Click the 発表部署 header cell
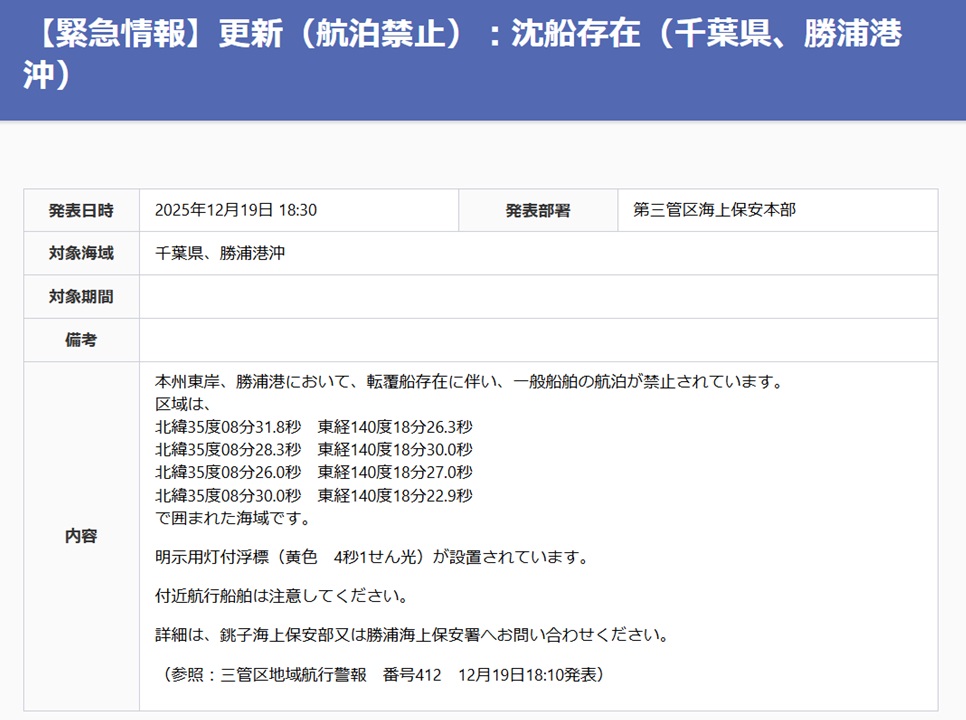The image size is (966, 720). [537, 210]
